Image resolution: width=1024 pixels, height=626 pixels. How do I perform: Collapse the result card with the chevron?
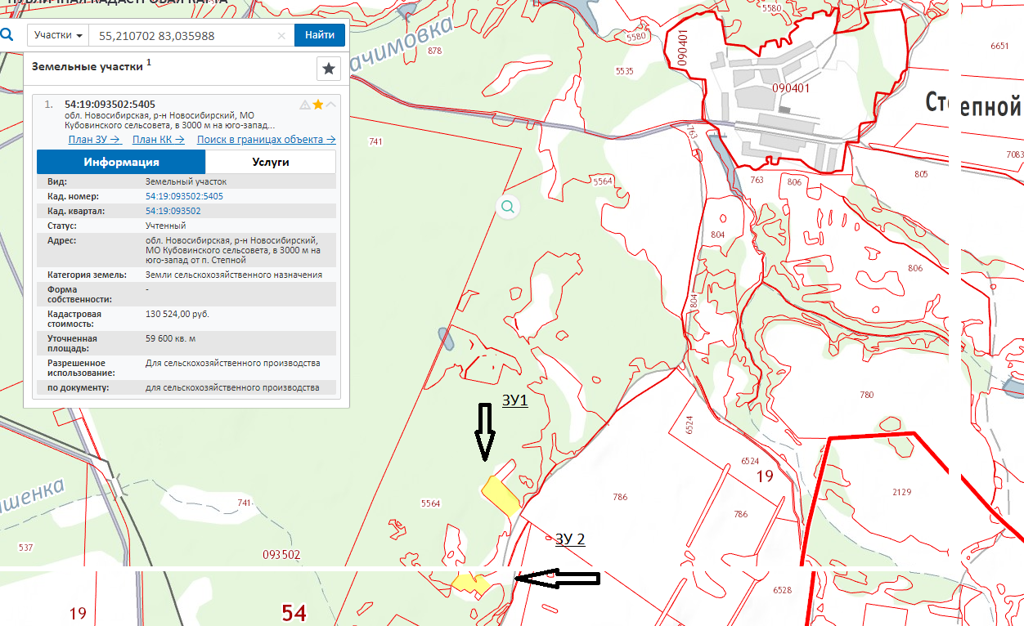point(331,104)
